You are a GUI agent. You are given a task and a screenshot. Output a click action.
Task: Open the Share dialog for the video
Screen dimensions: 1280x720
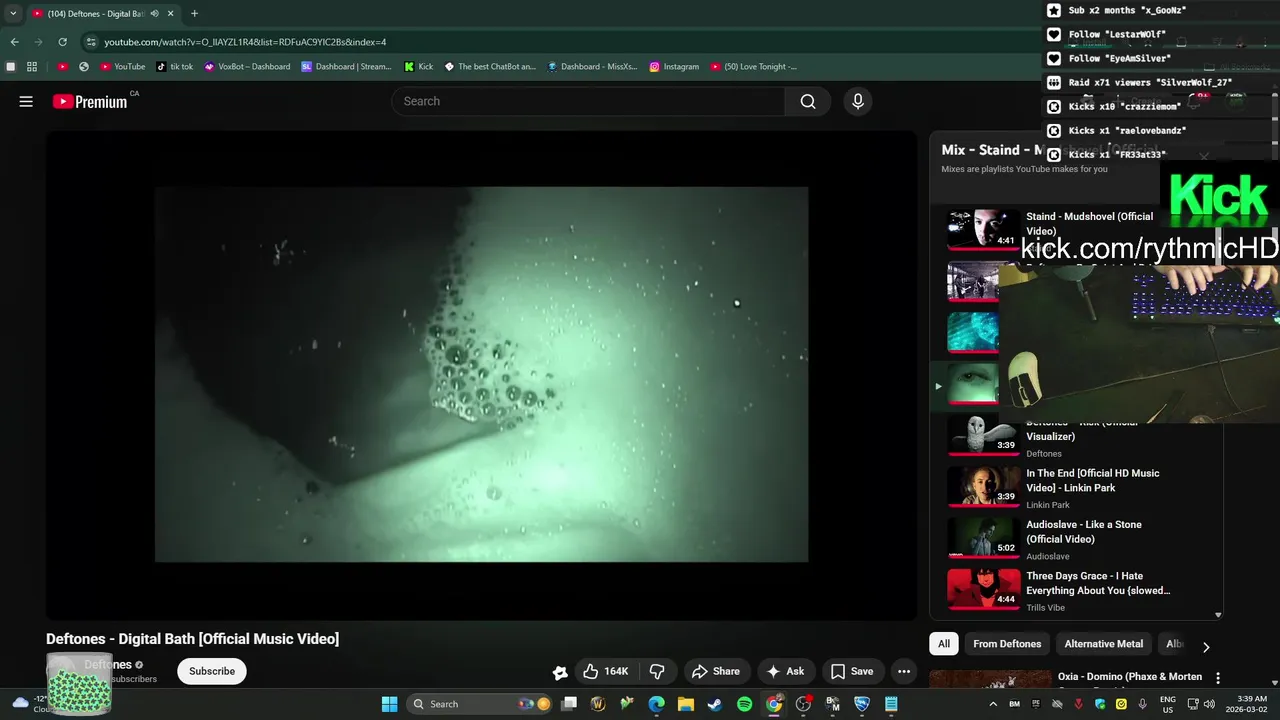[716, 671]
